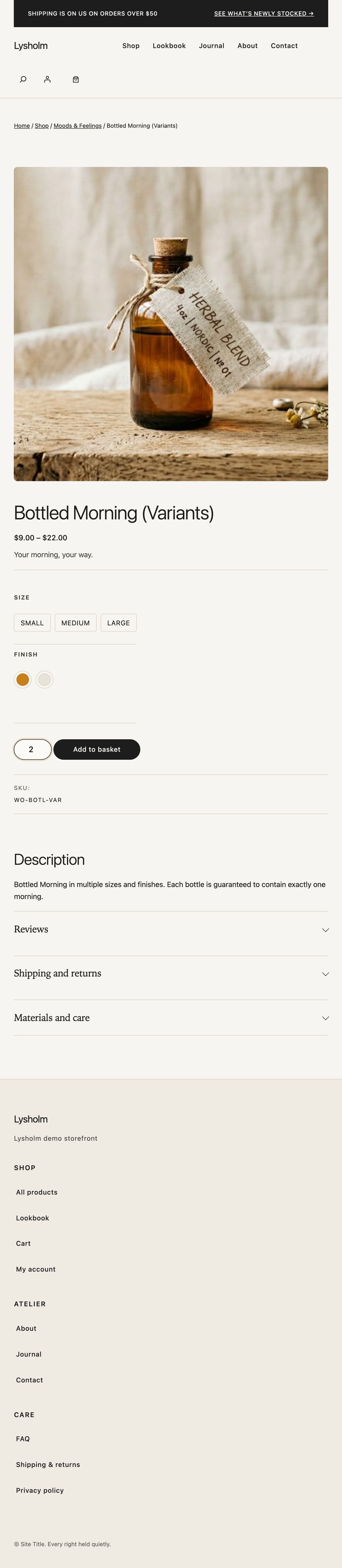Viewport: 342px width, 1568px height.
Task: Go to the Journal page in navigation
Action: [212, 45]
